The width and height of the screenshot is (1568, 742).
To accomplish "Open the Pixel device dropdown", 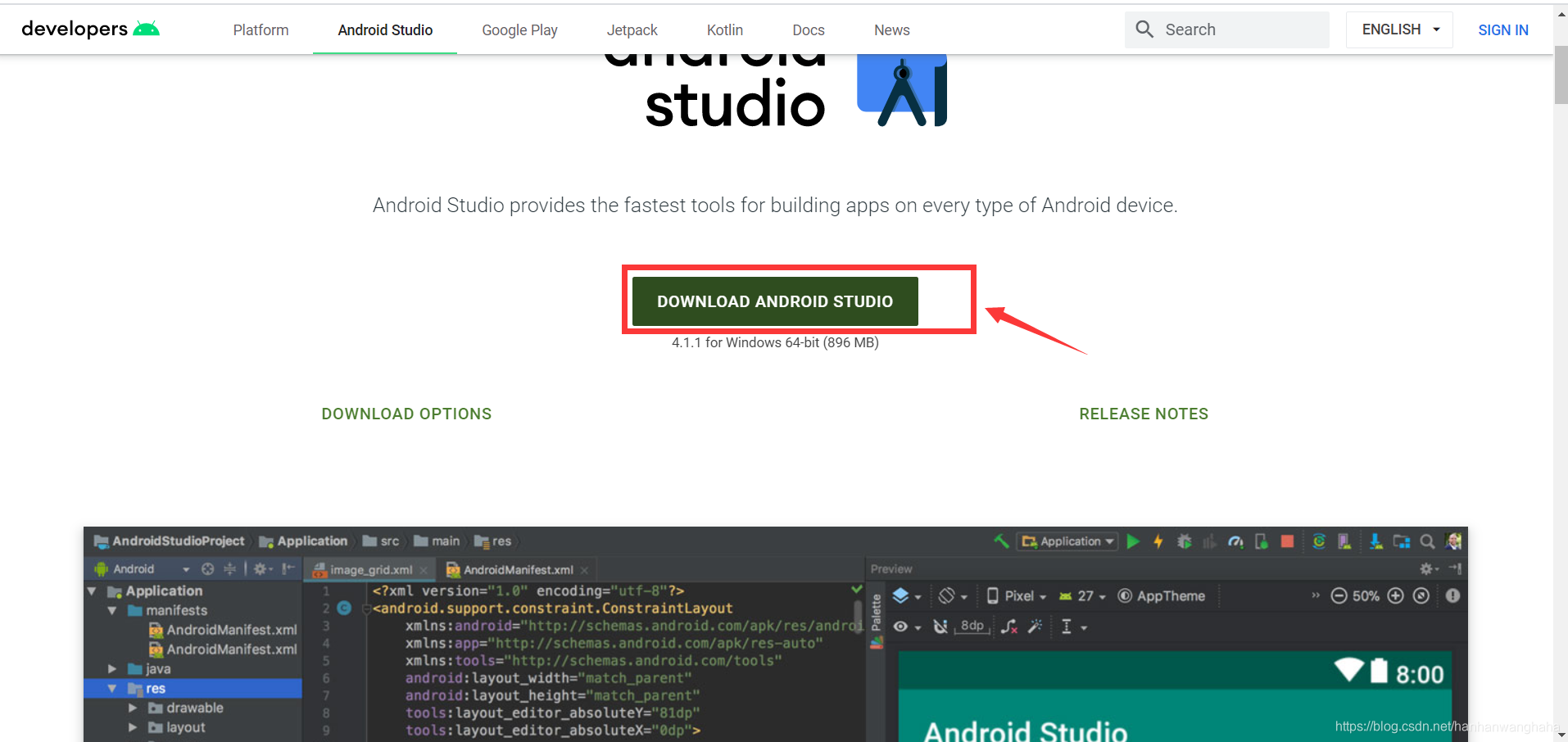I will pos(1016,596).
